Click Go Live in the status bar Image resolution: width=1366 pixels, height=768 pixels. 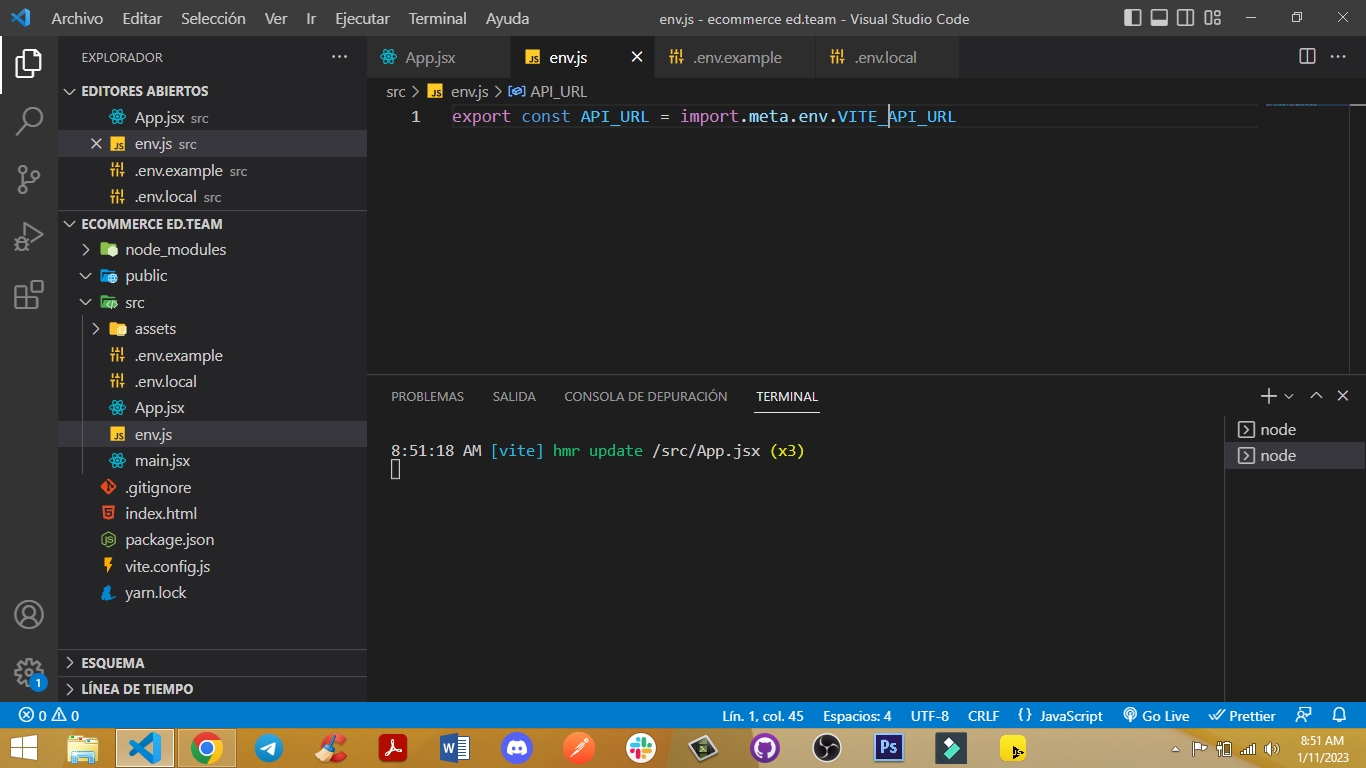click(1156, 715)
